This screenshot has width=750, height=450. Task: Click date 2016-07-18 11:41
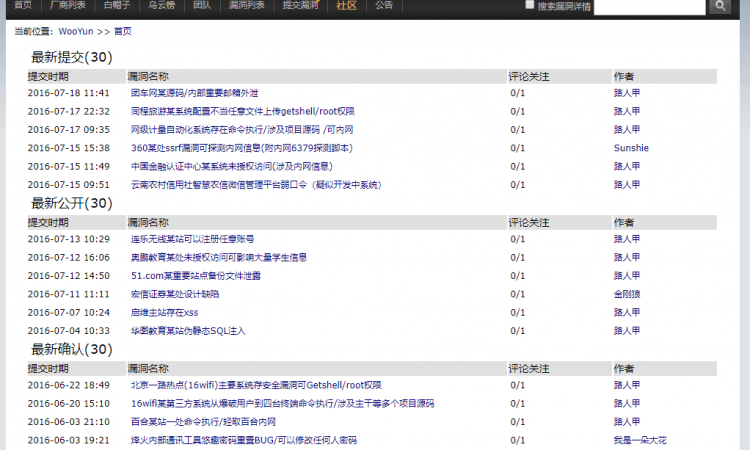click(x=68, y=93)
